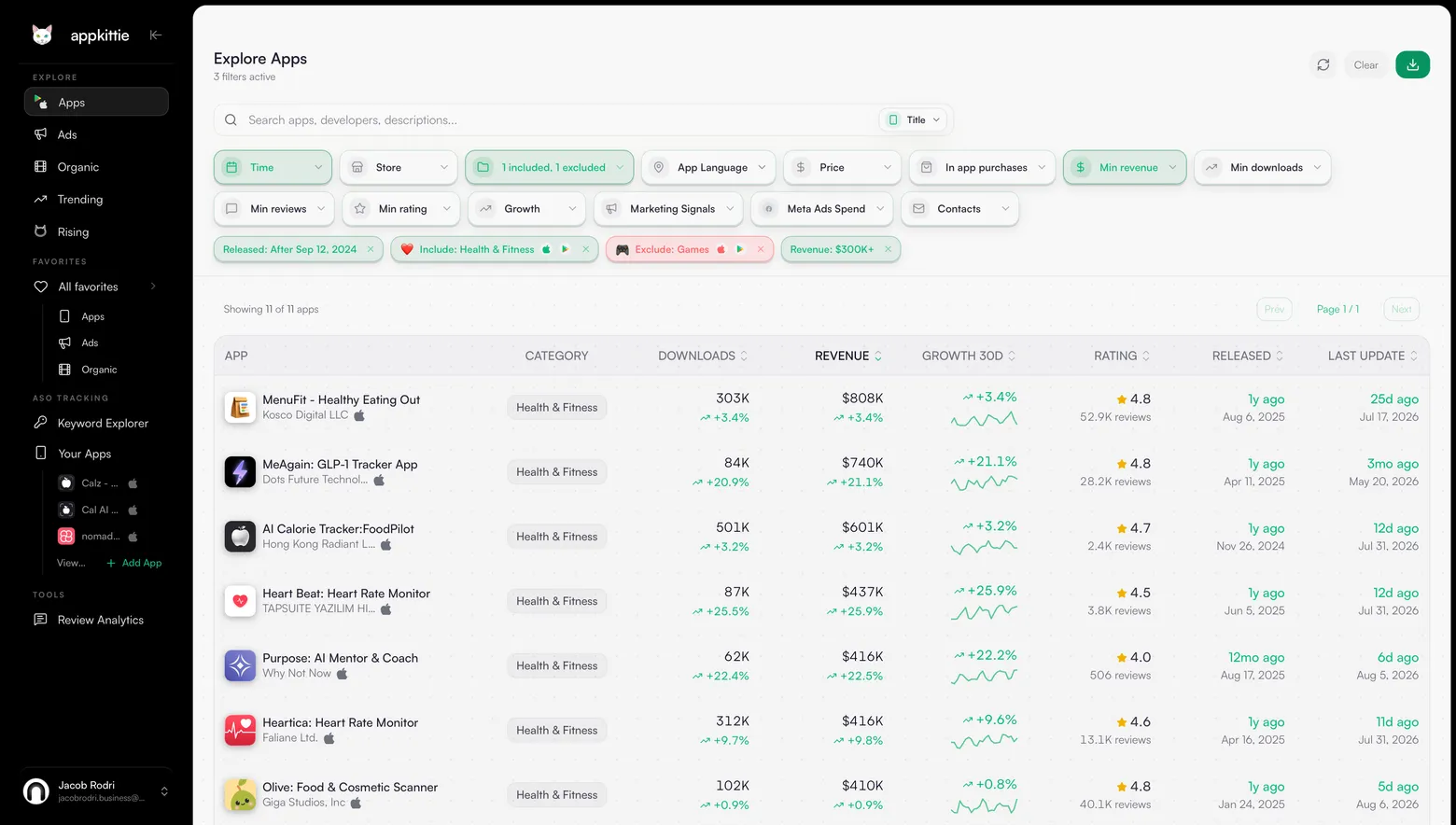Download results with the green export icon
1456x825 pixels.
(x=1412, y=64)
